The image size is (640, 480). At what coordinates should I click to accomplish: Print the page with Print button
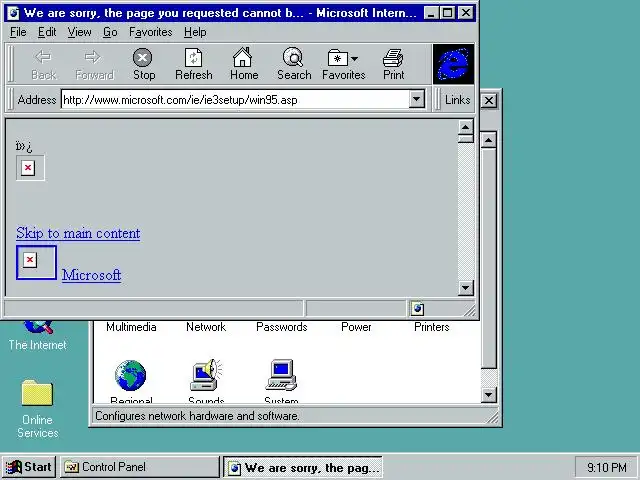pyautogui.click(x=393, y=64)
